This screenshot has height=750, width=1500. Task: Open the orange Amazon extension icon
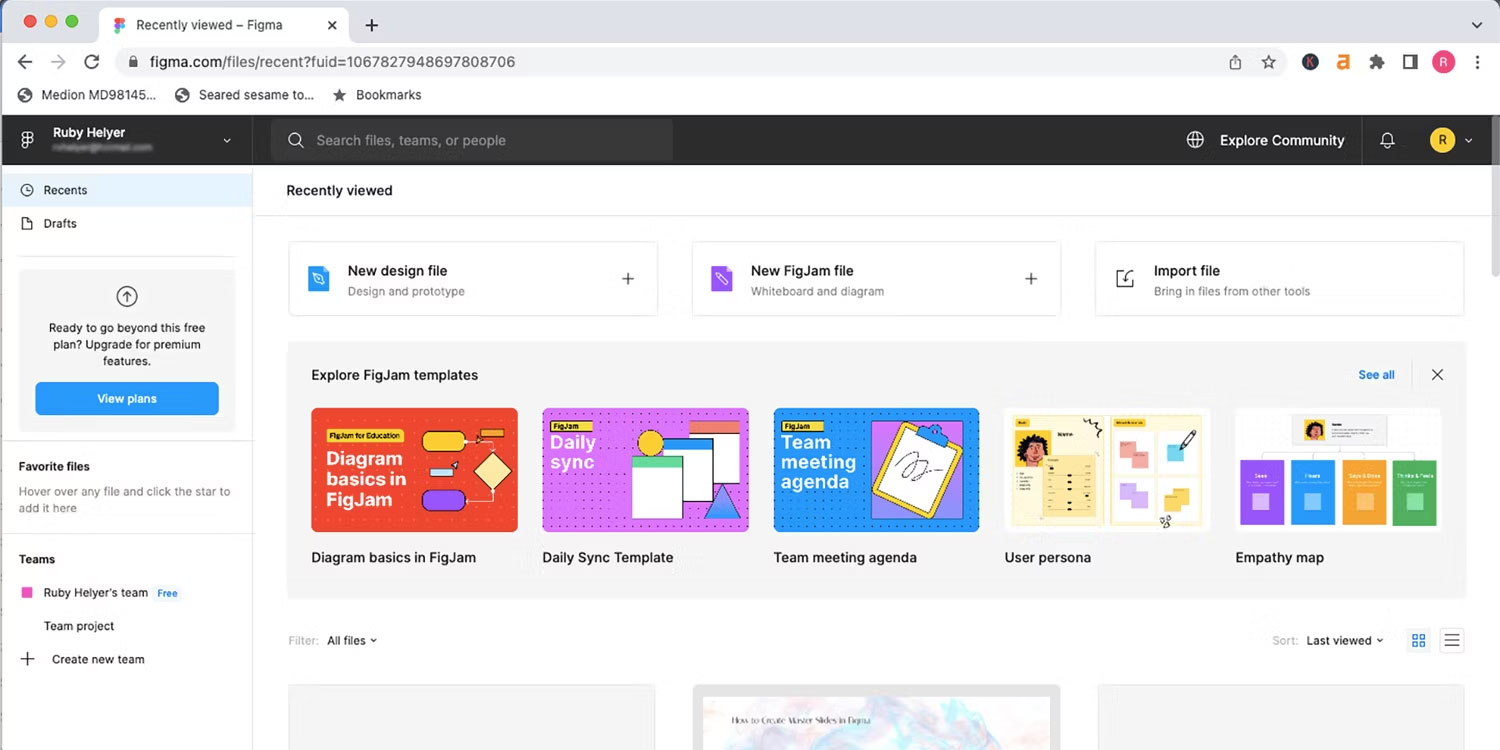click(1343, 62)
